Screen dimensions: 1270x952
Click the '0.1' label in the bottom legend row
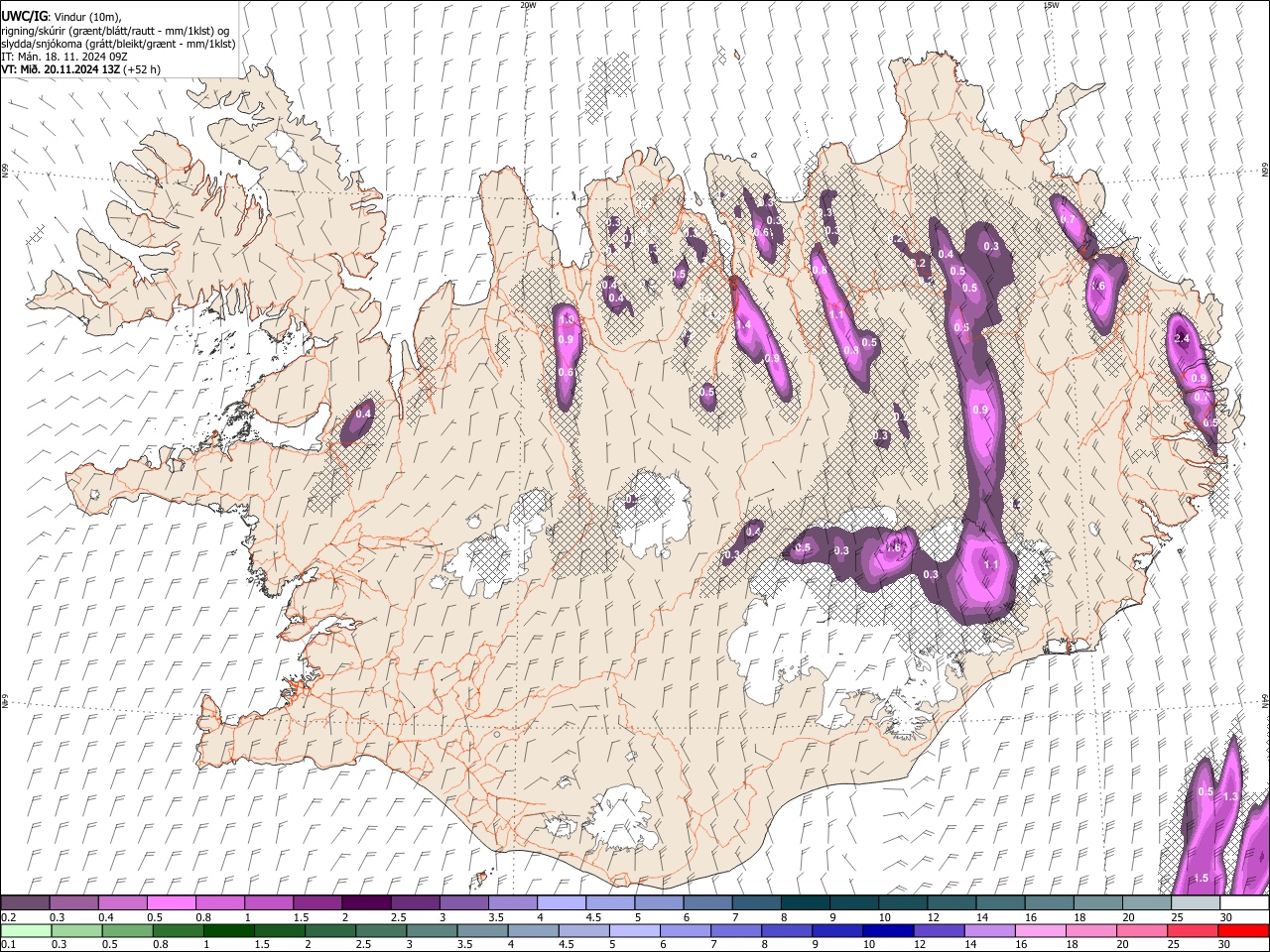8,944
